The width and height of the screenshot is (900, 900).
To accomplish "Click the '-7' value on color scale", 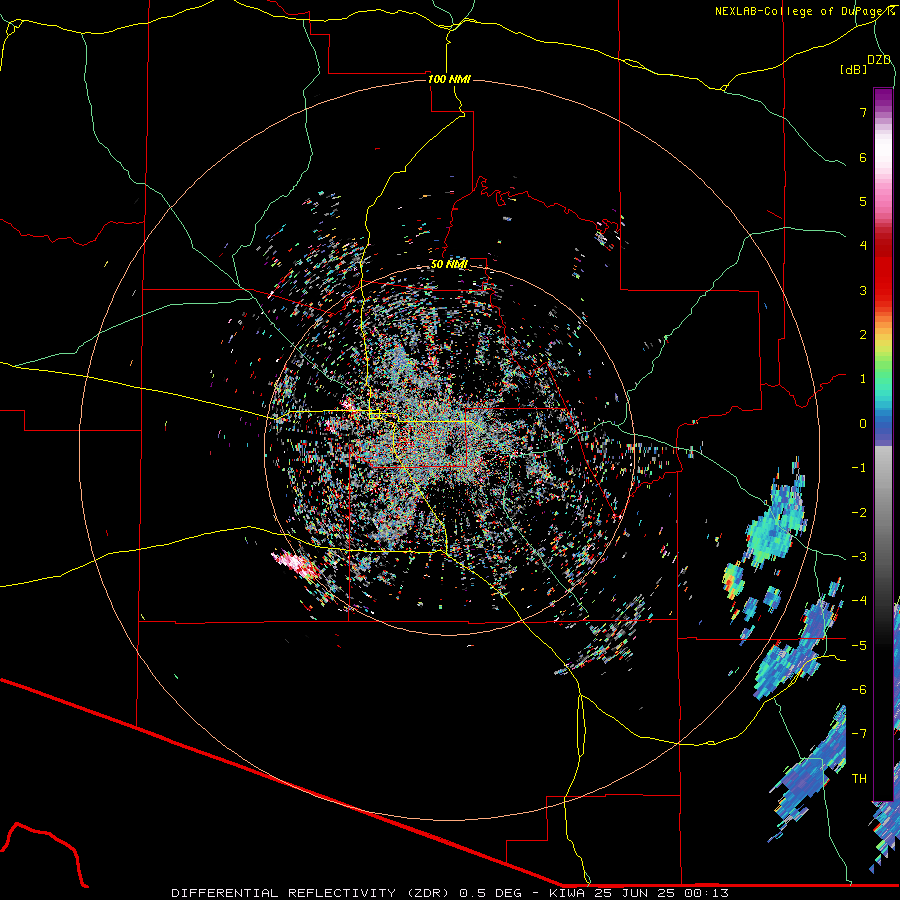I will point(859,734).
